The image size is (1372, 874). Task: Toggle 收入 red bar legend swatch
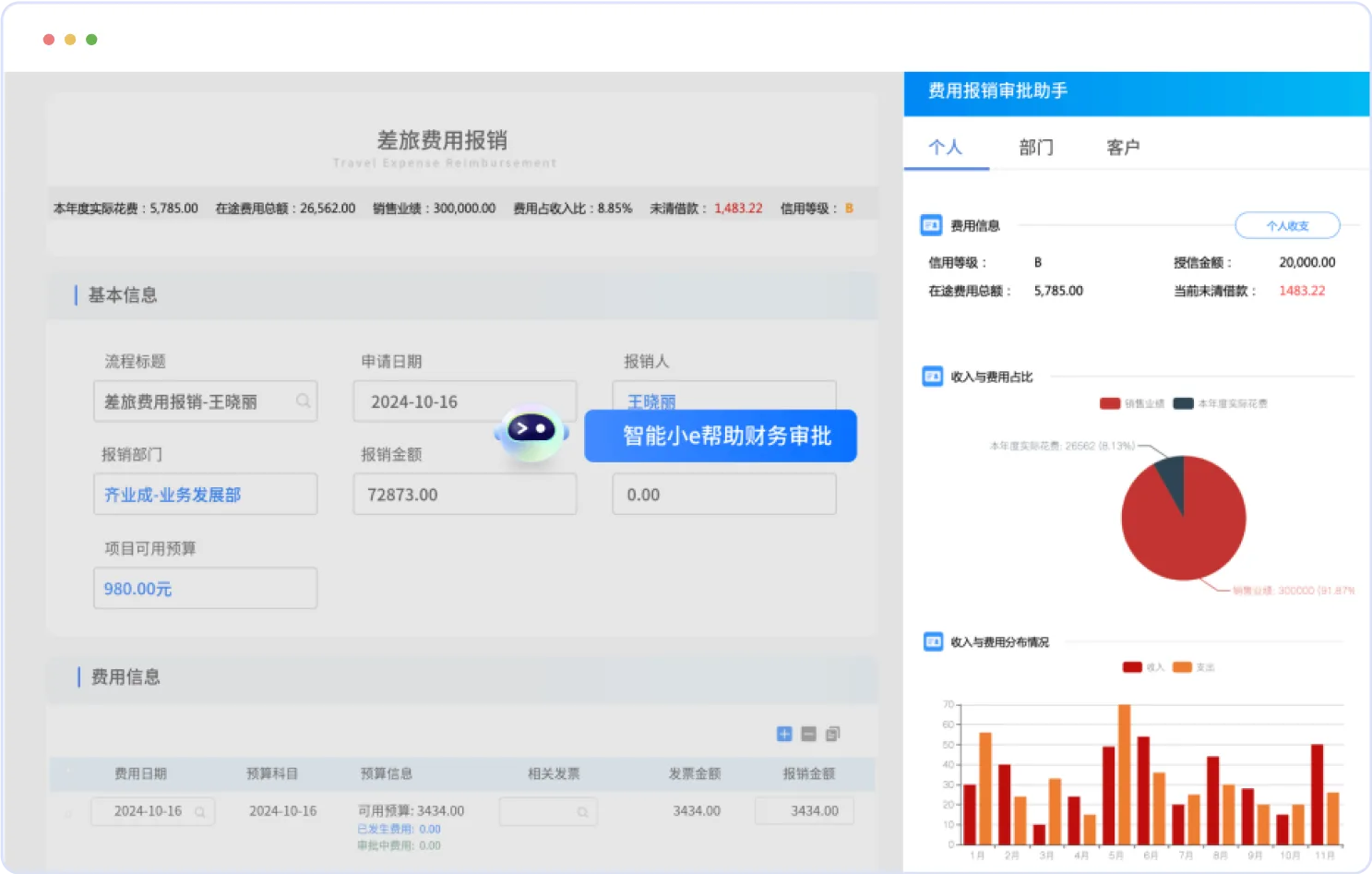[x=1132, y=666]
